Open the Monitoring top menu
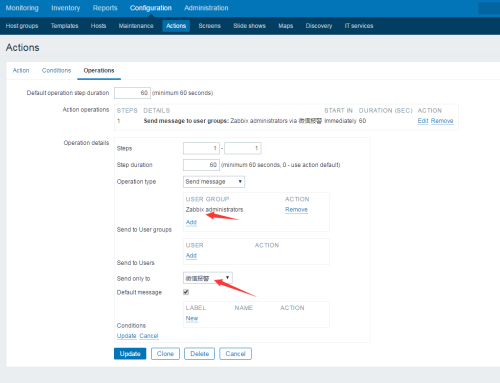The image size is (500, 383). click(22, 8)
